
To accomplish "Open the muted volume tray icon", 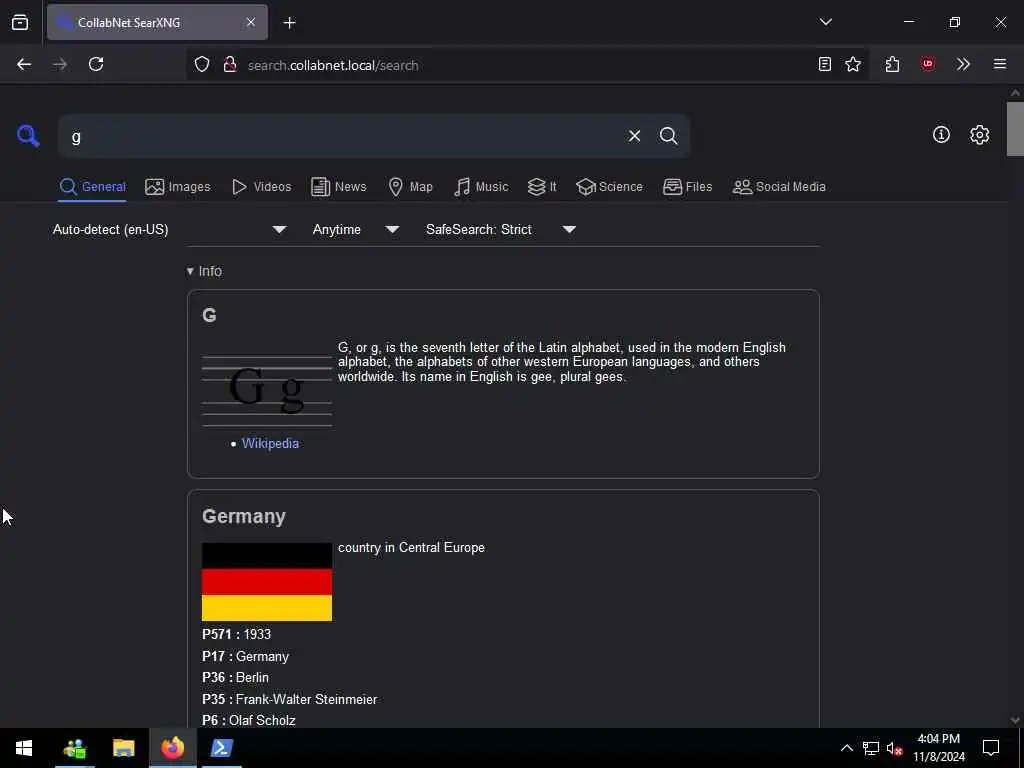I will pyautogui.click(x=894, y=748).
